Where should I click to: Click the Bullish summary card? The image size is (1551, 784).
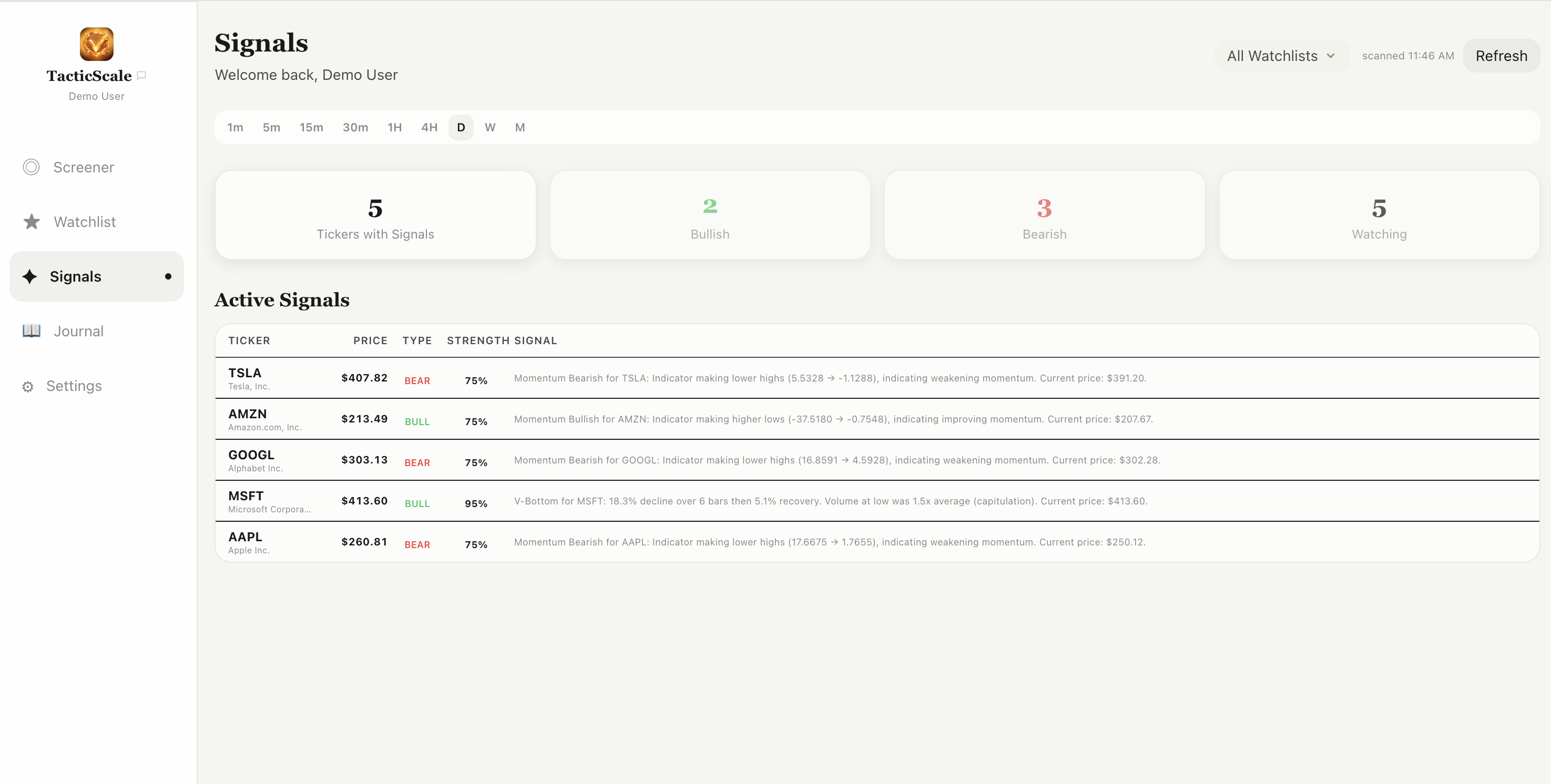[710, 215]
